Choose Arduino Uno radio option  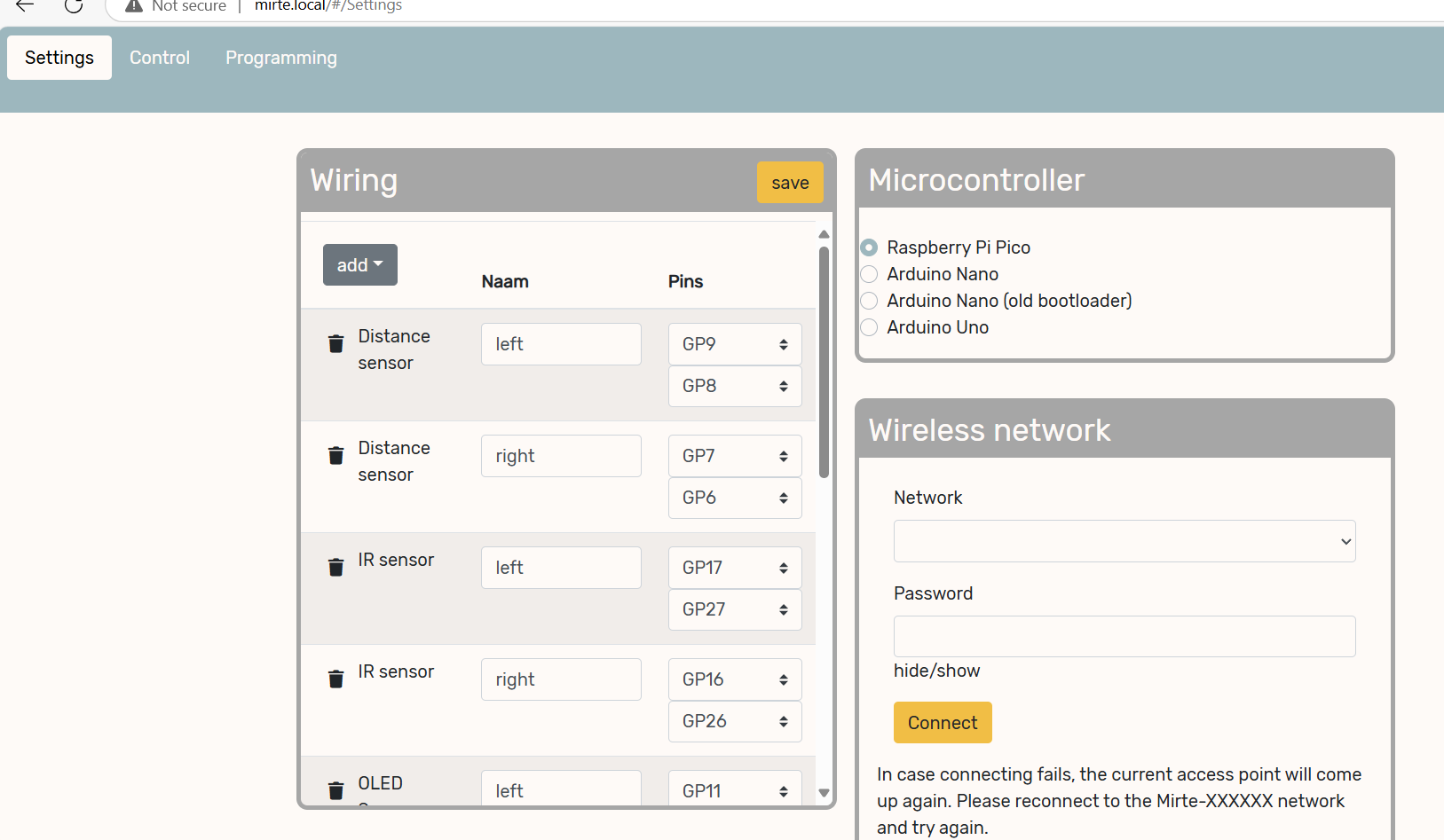point(869,327)
